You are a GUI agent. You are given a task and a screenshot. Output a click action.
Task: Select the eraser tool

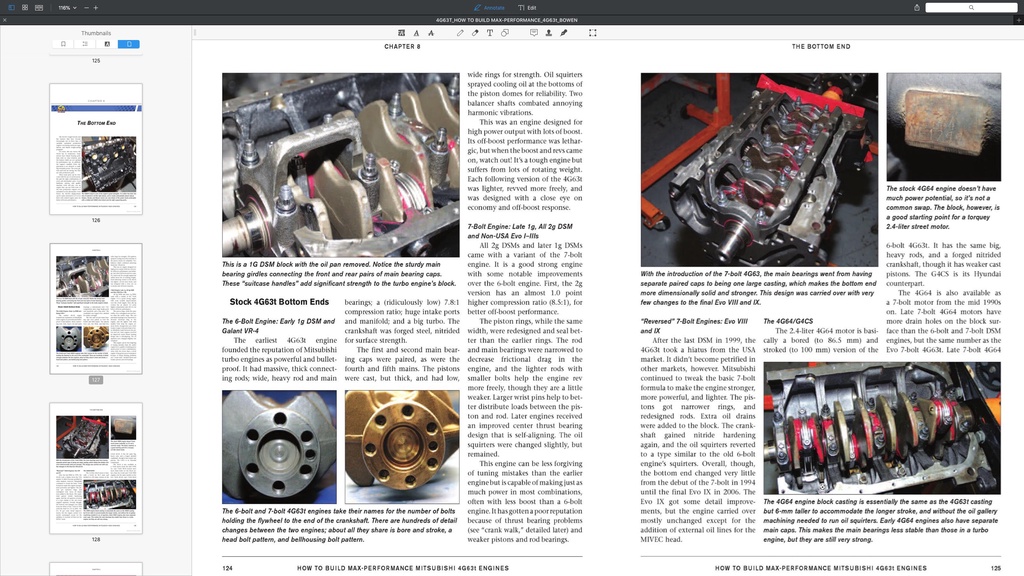tap(475, 33)
